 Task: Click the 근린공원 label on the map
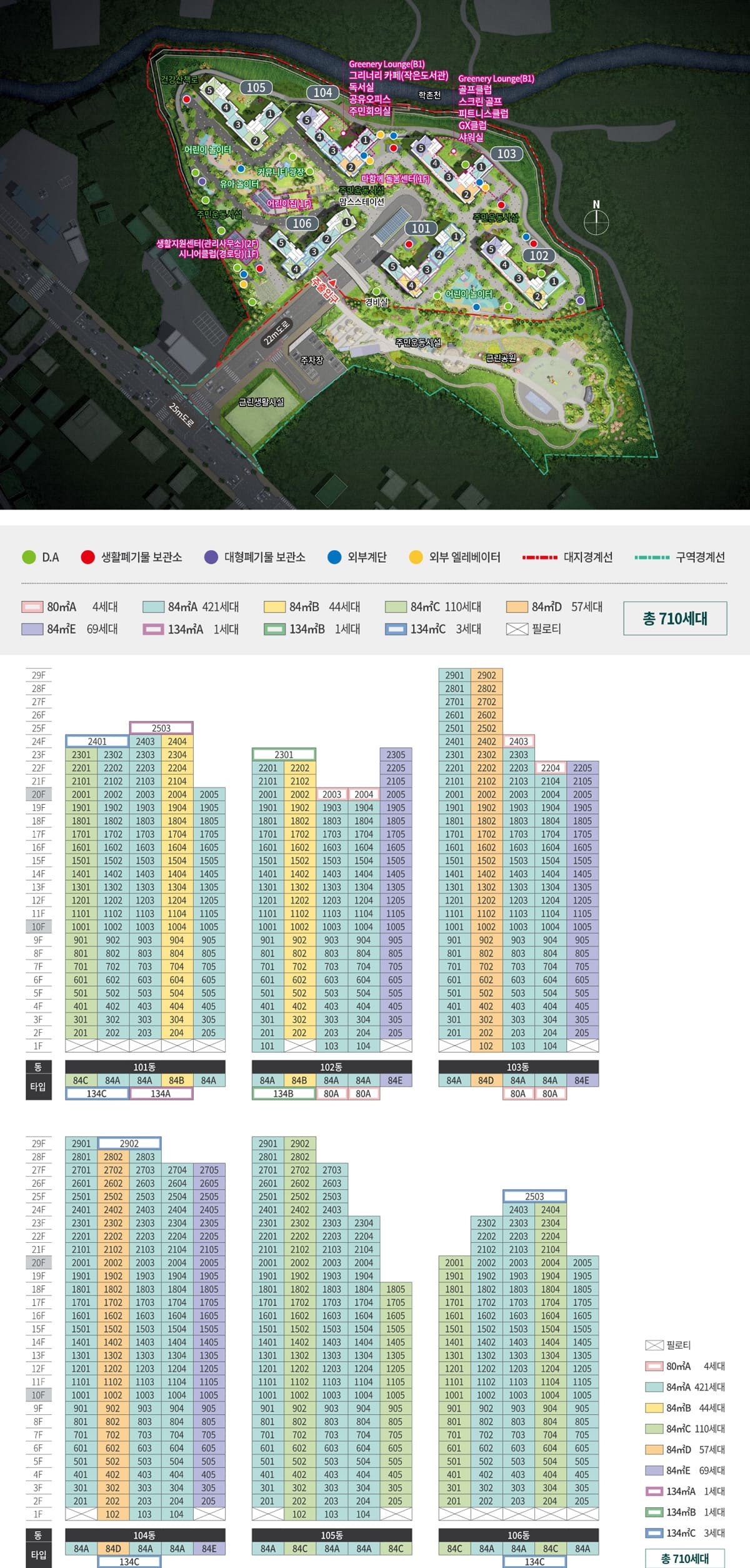(501, 358)
